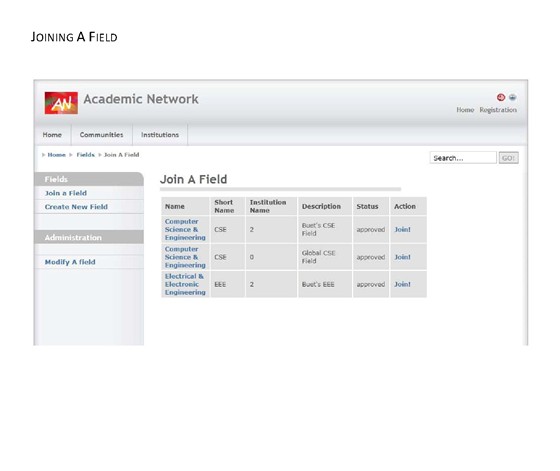Click Fields in the breadcrumb
The height and width of the screenshot is (471, 560).
point(85,155)
